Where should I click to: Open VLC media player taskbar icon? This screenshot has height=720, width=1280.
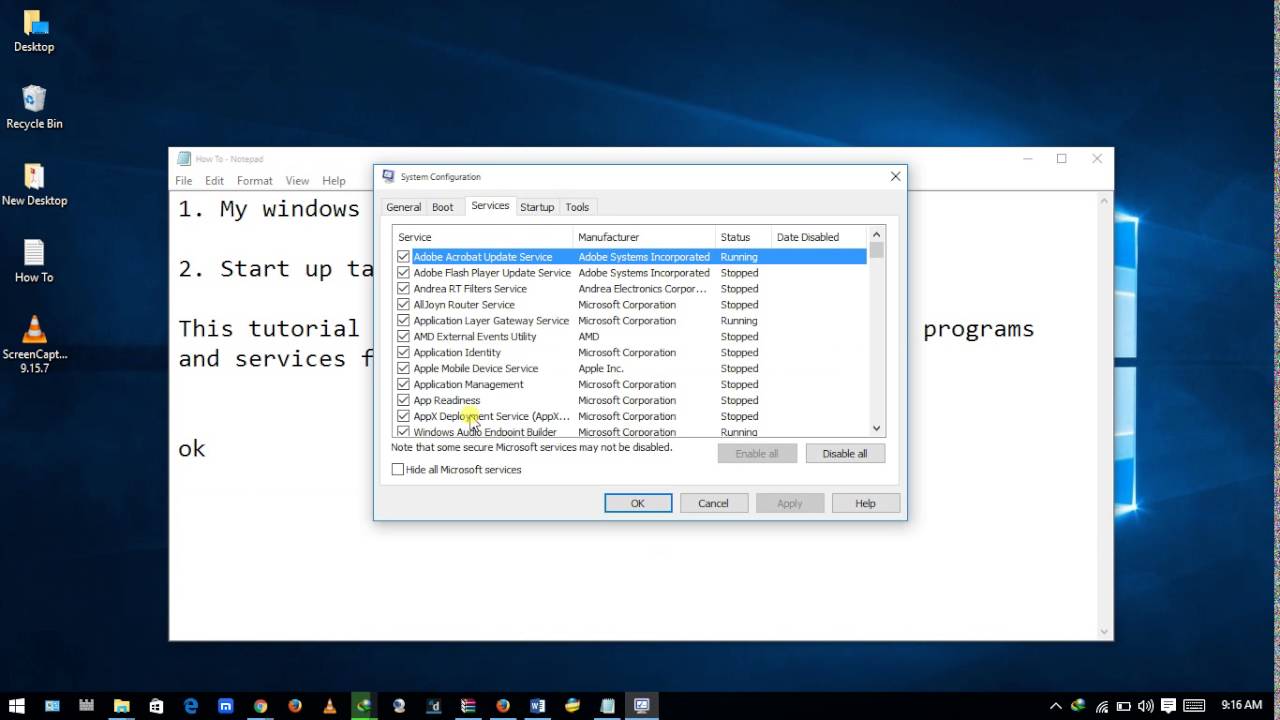(329, 705)
